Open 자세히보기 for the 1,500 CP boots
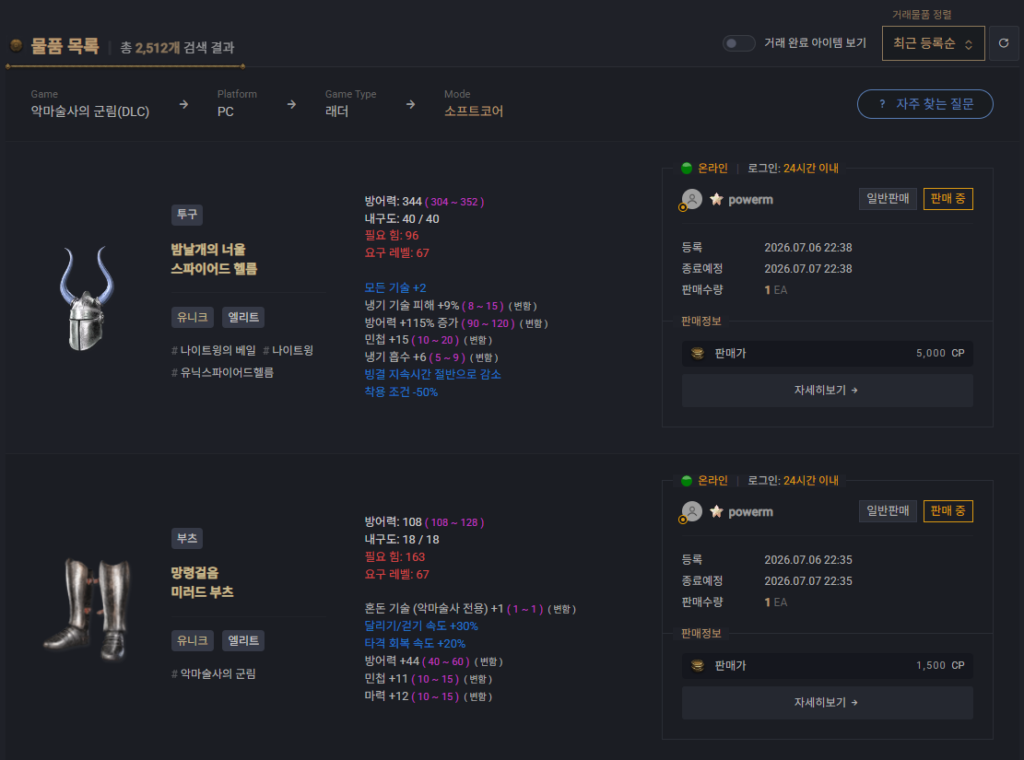The width and height of the screenshot is (1024, 760). point(827,702)
